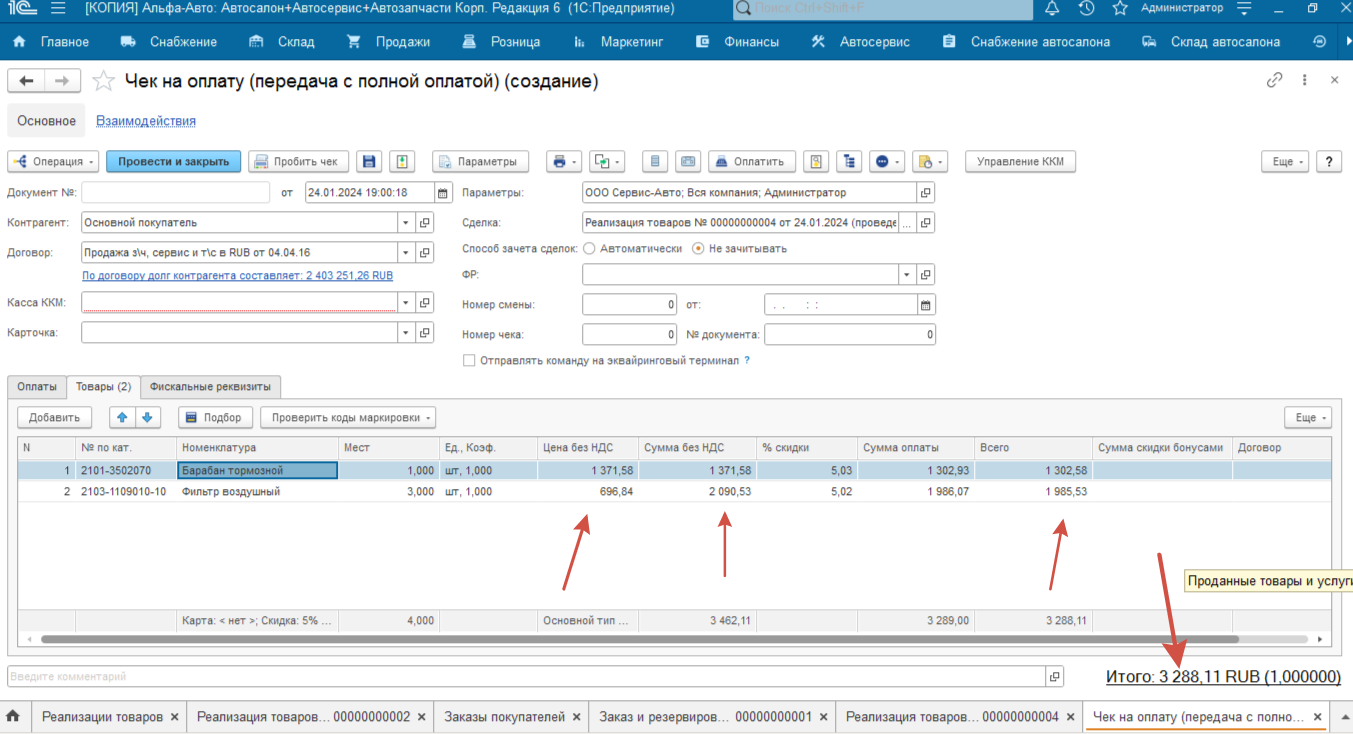Expand ФР dropdown
1353x734 pixels.
pyautogui.click(x=907, y=273)
